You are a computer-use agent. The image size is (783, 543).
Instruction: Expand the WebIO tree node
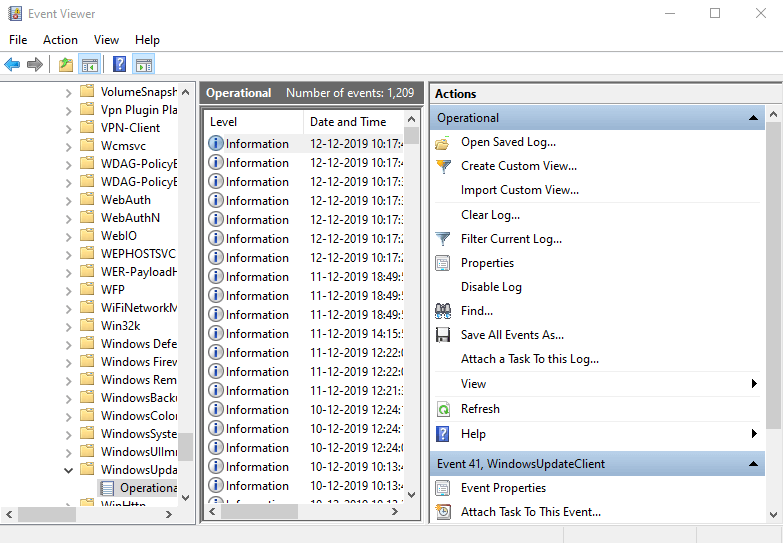69,236
